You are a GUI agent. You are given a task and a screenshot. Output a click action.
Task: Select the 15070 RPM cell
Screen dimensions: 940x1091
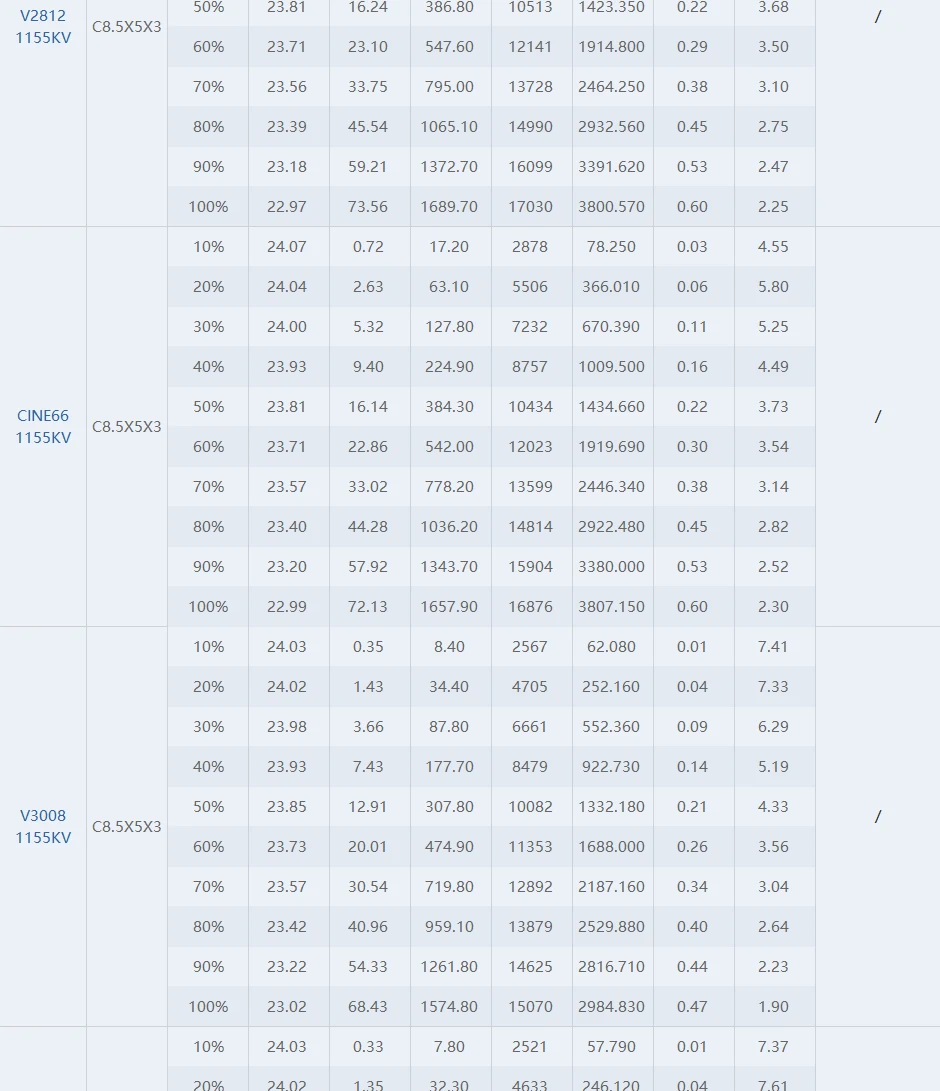point(530,1007)
